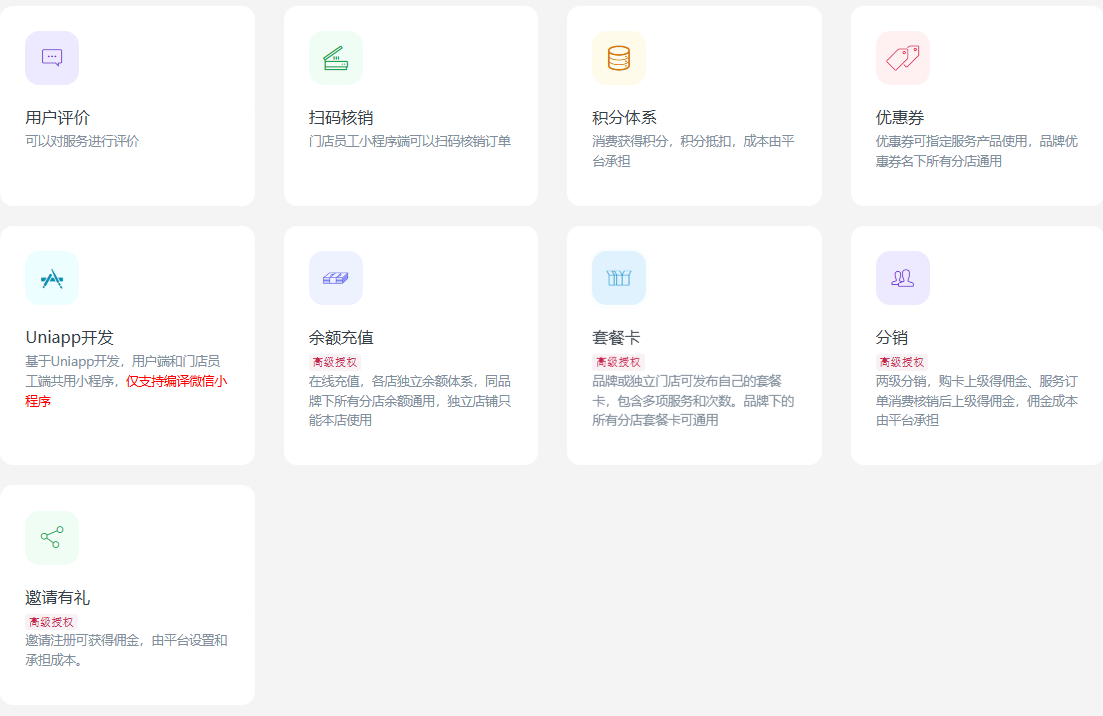Click the 余额充值 cash icon
This screenshot has height=716, width=1103.
[x=336, y=278]
